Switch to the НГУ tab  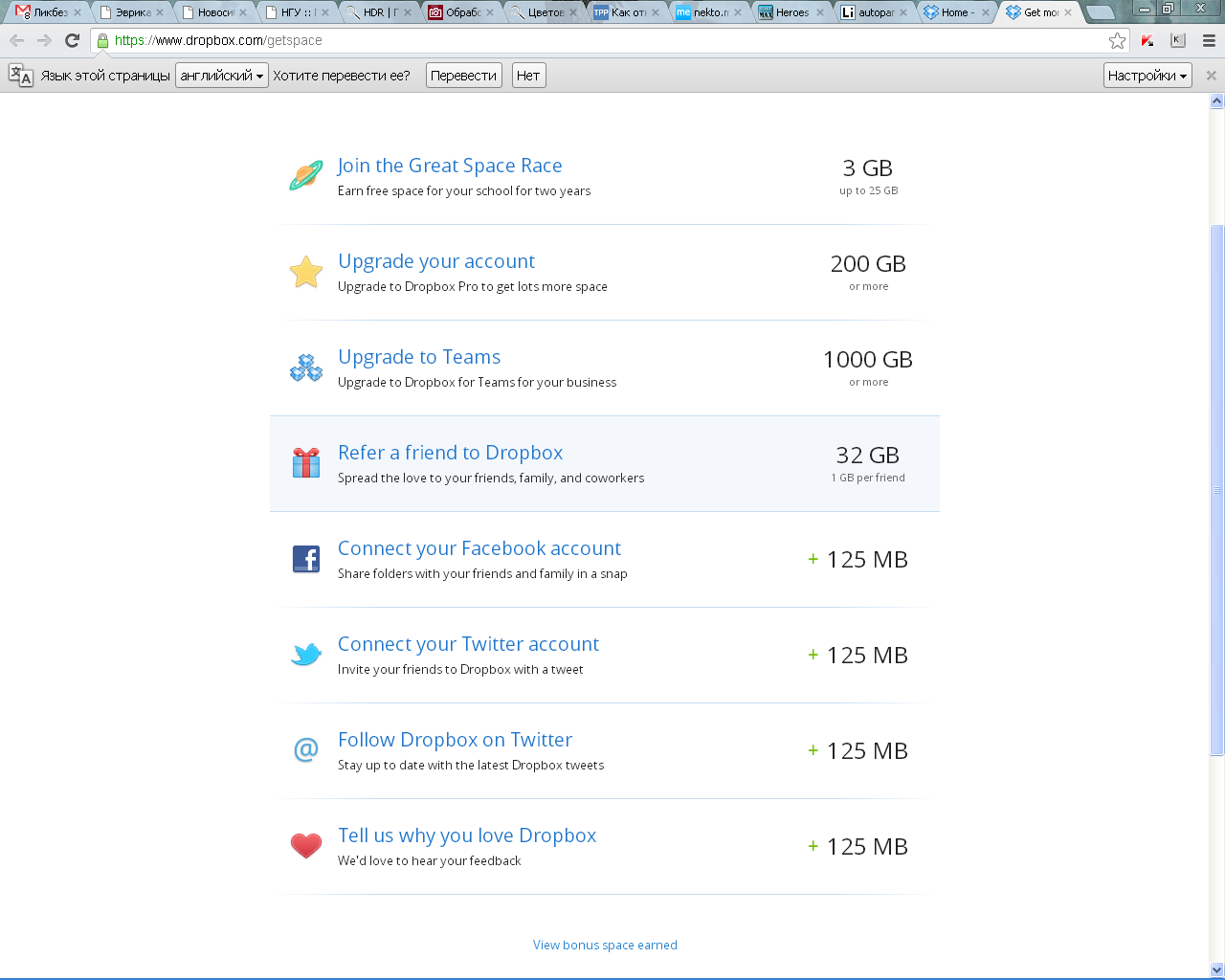pos(295,12)
